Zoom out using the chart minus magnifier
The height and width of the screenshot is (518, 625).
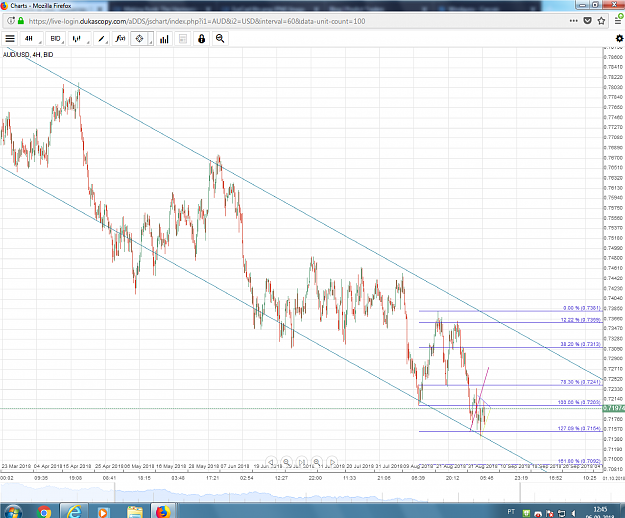pyautogui.click(x=286, y=462)
